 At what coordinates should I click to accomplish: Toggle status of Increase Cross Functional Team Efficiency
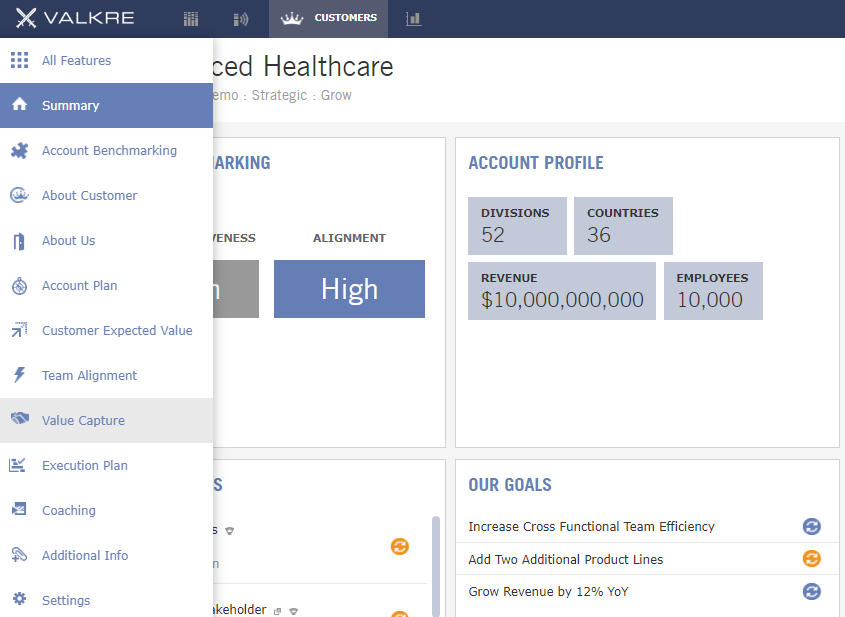[x=811, y=526]
